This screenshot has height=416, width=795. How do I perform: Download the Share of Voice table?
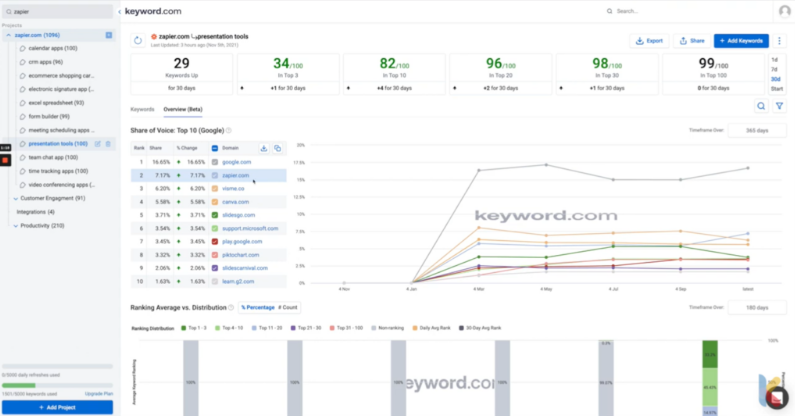click(264, 148)
